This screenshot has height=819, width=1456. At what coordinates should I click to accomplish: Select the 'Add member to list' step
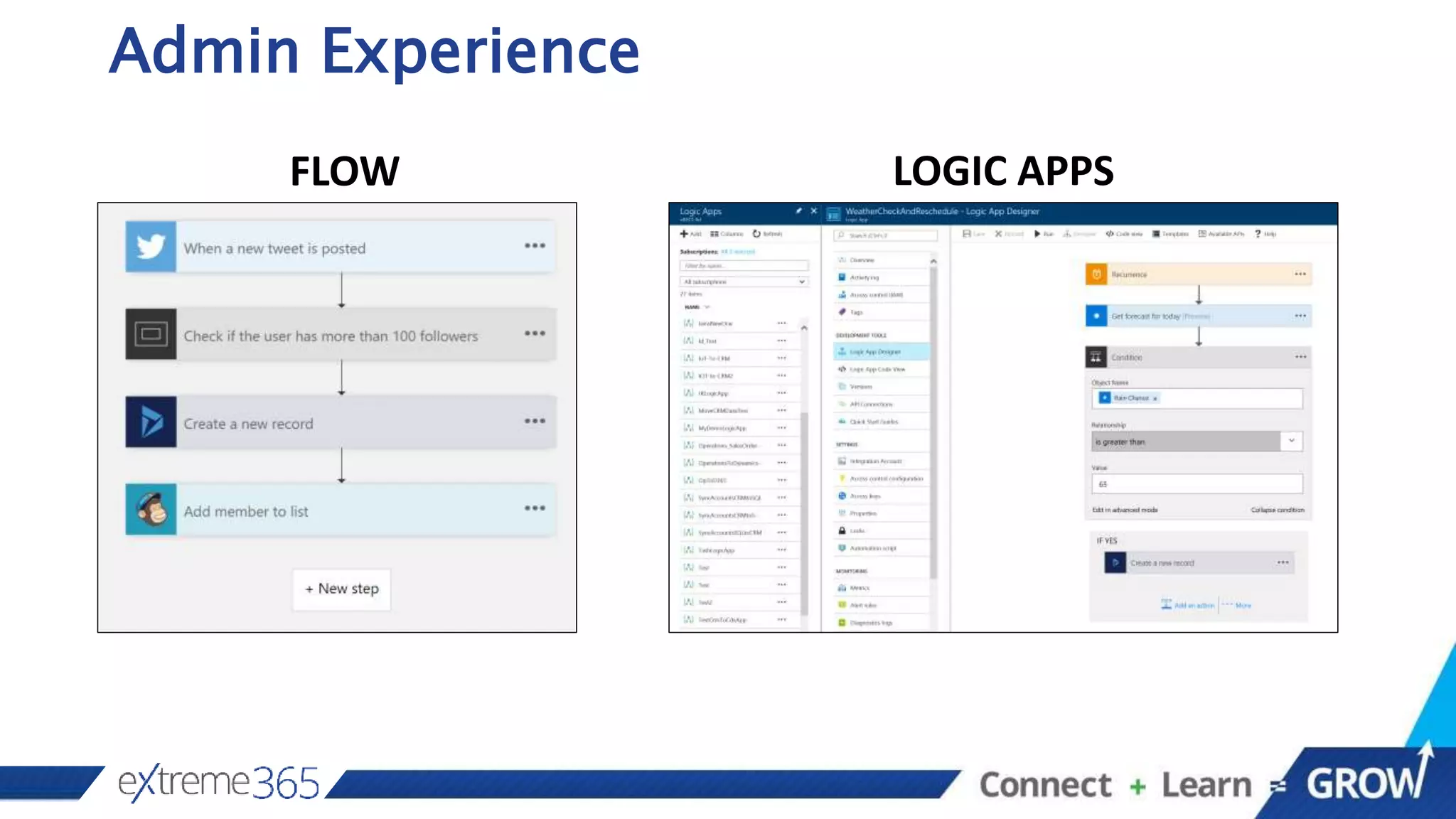[341, 509]
